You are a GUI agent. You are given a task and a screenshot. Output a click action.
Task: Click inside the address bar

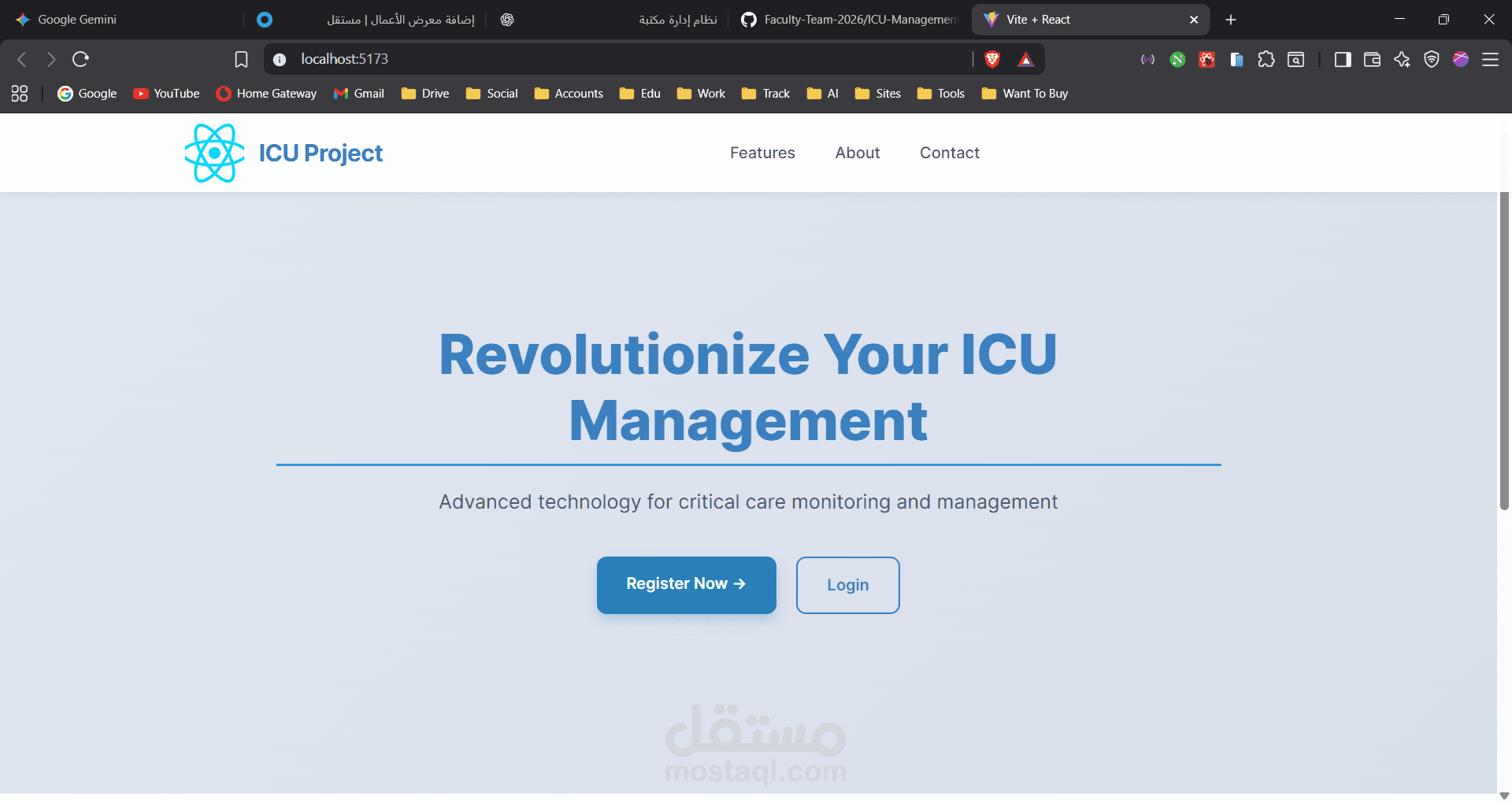551,59
